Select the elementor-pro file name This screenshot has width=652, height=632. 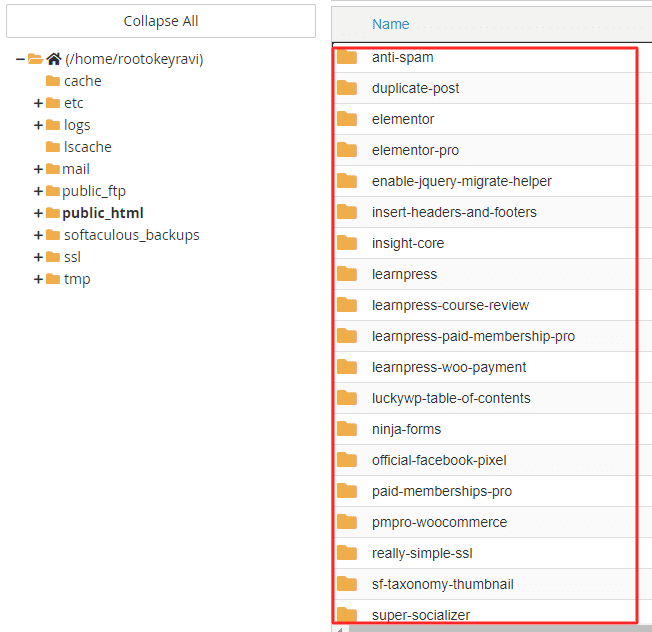(x=415, y=150)
